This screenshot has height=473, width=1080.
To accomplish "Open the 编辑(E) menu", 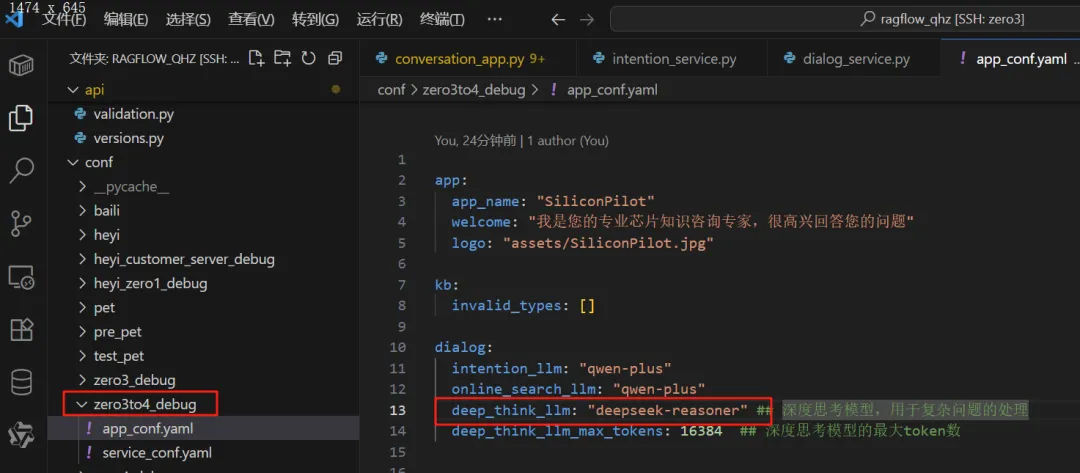I will (x=126, y=19).
